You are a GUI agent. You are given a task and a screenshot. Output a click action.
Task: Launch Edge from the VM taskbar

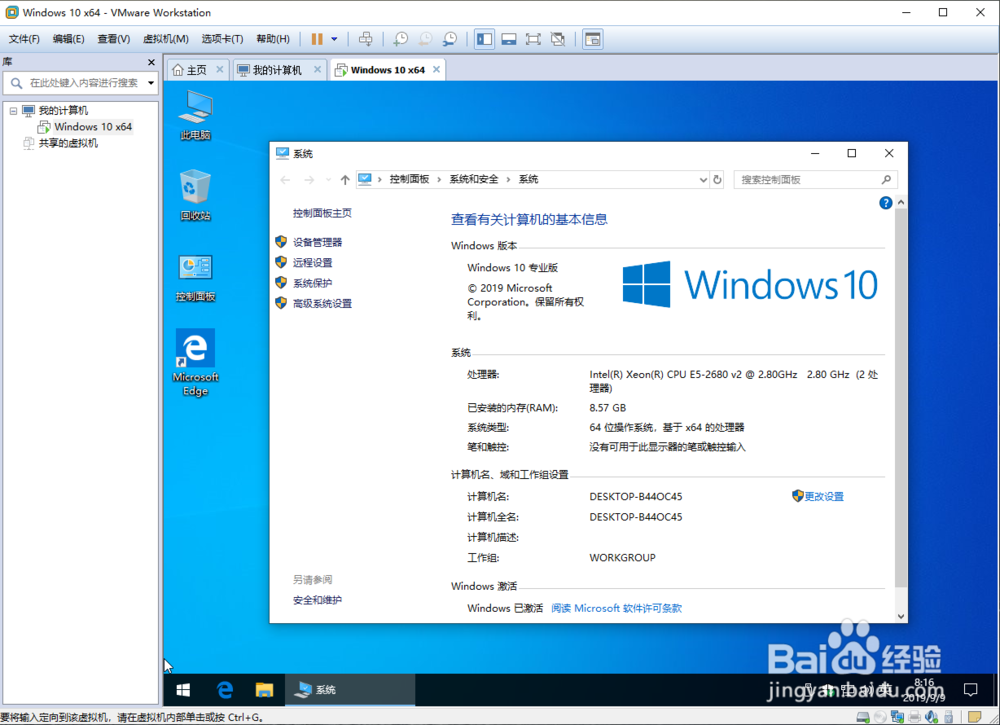click(x=224, y=690)
